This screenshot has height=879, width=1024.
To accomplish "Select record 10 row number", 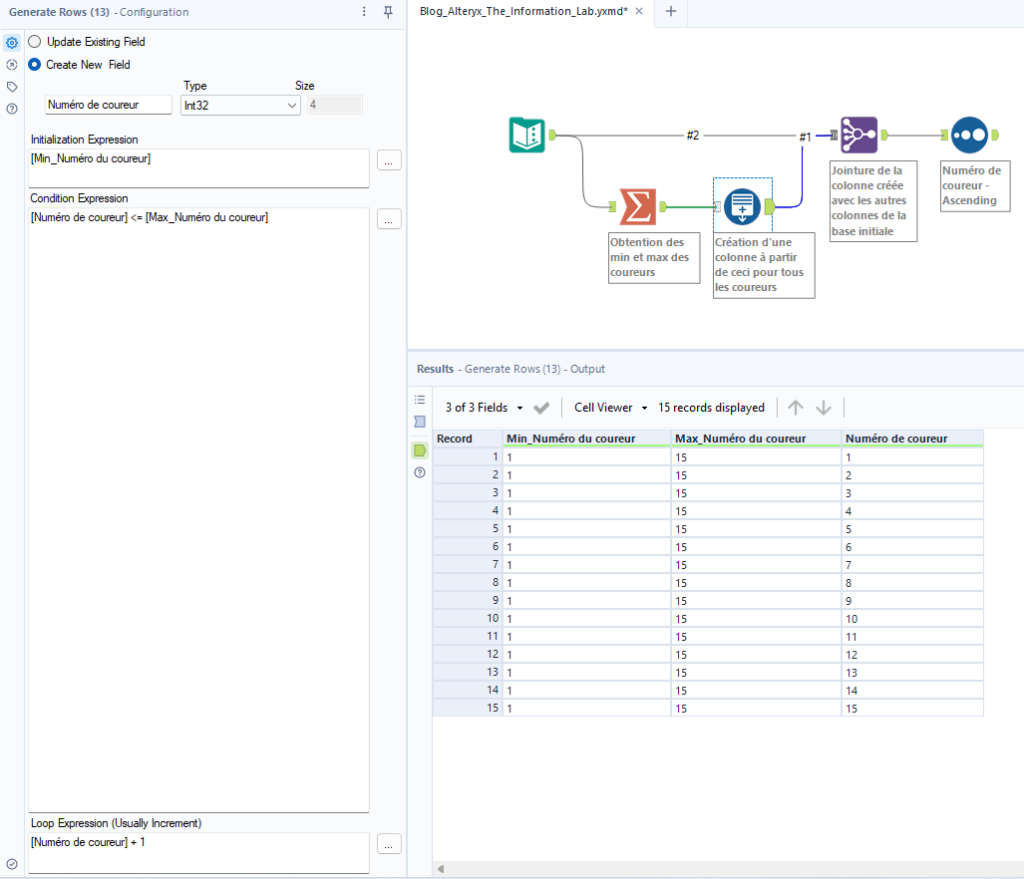I will click(468, 618).
